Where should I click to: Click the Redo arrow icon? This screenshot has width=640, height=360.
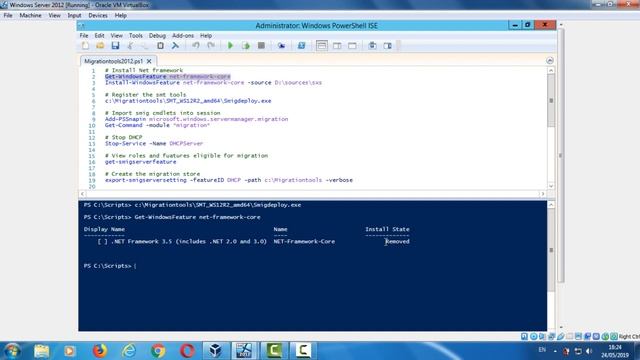211,46
